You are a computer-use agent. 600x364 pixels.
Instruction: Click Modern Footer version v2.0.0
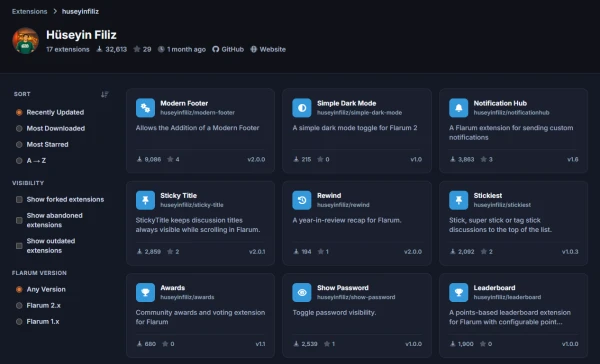click(256, 159)
